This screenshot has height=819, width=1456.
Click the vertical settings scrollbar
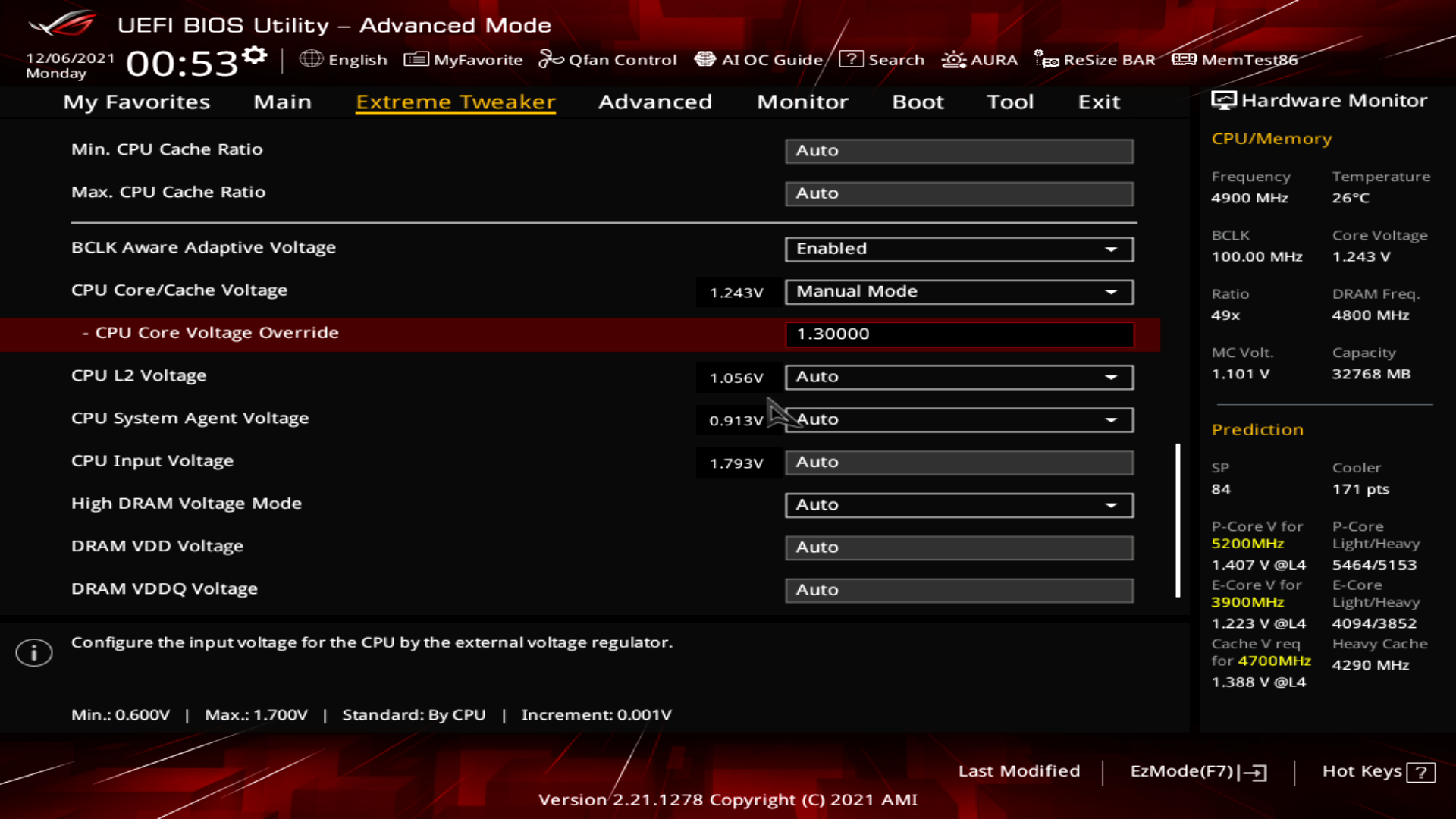pos(1178,520)
